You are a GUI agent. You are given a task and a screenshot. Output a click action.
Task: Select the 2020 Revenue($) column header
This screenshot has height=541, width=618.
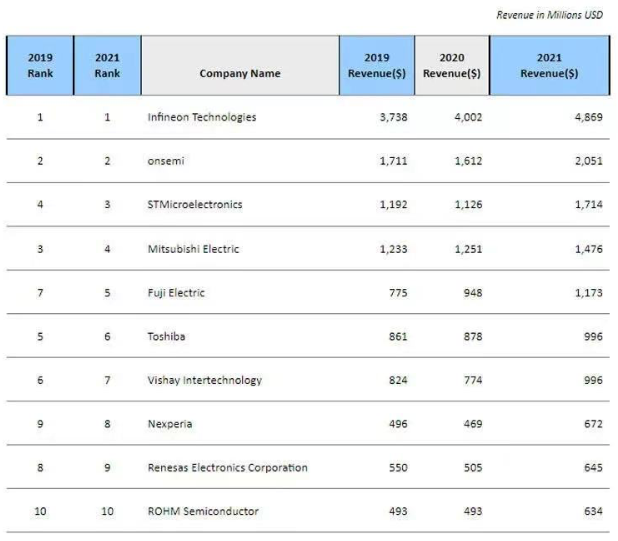[451, 66]
